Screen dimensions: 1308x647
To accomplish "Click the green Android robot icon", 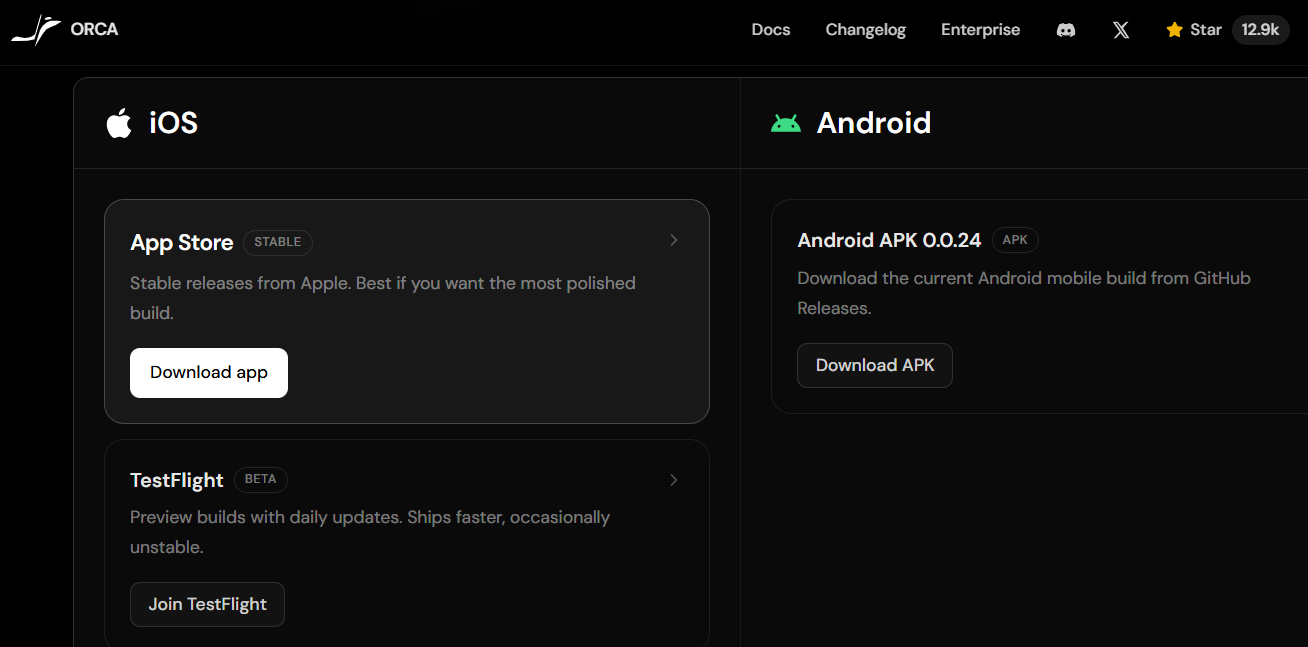I will click(x=786, y=123).
